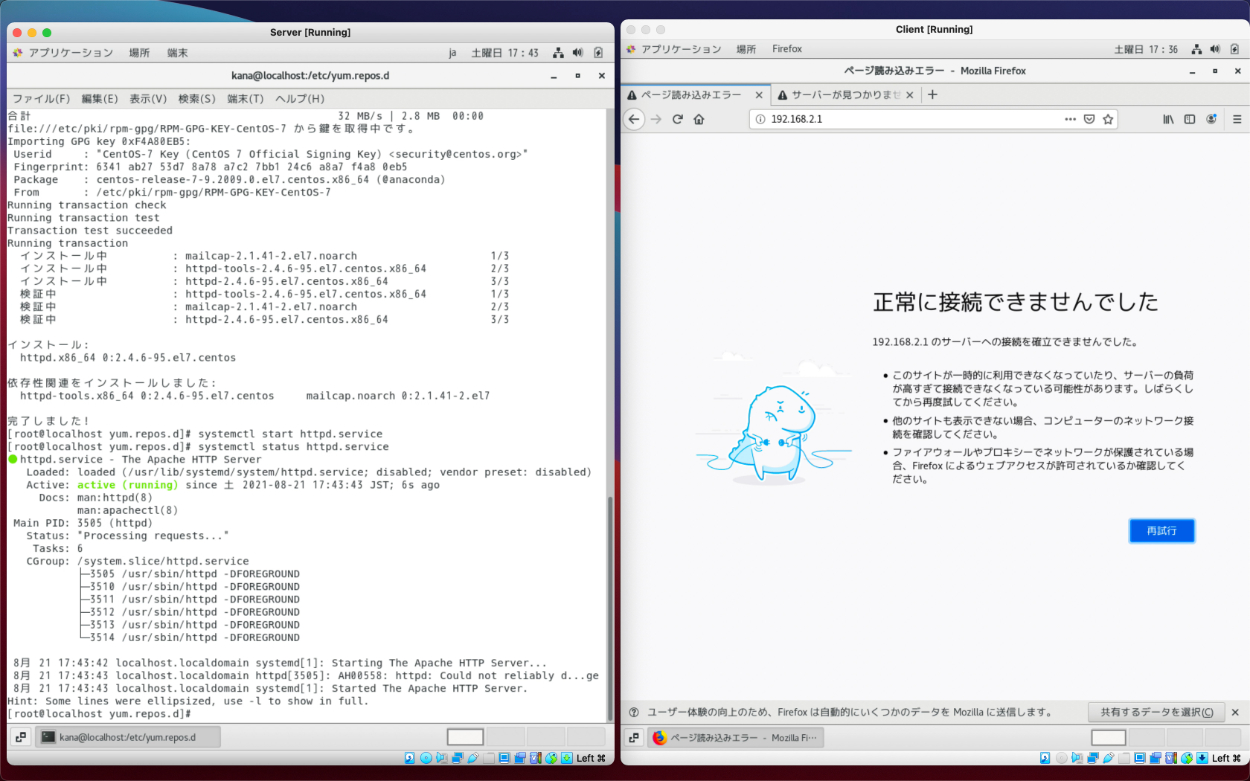The image size is (1250, 781).
Task: Open the Firefox account icon
Action: click(1211, 119)
